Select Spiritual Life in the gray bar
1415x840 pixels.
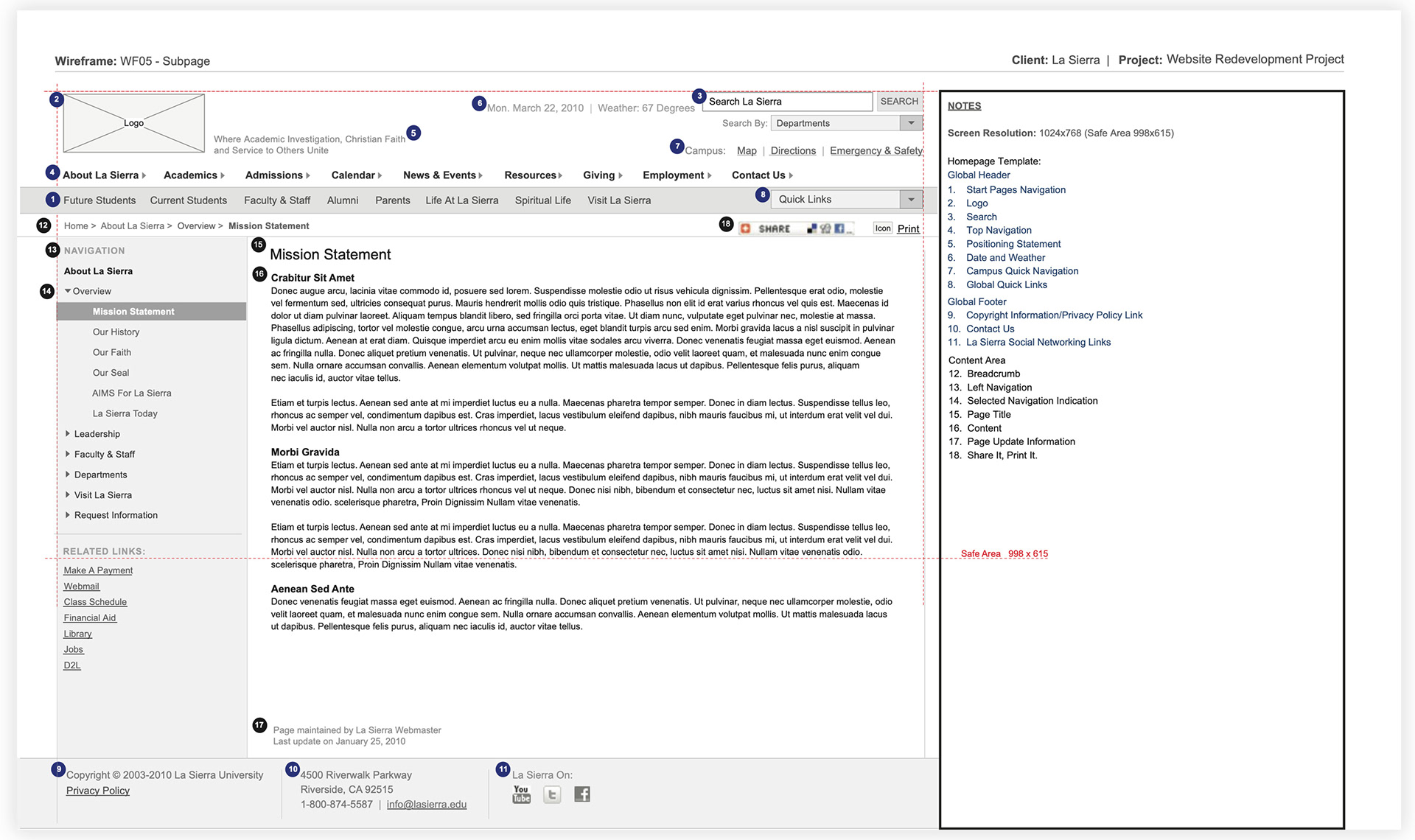click(x=543, y=200)
